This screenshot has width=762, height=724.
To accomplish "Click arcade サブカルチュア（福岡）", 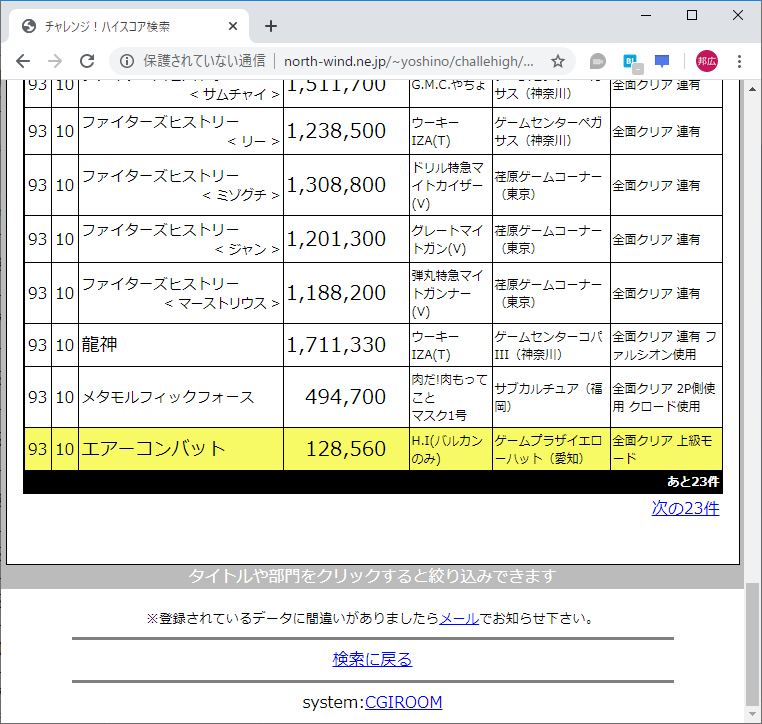I will pos(549,397).
